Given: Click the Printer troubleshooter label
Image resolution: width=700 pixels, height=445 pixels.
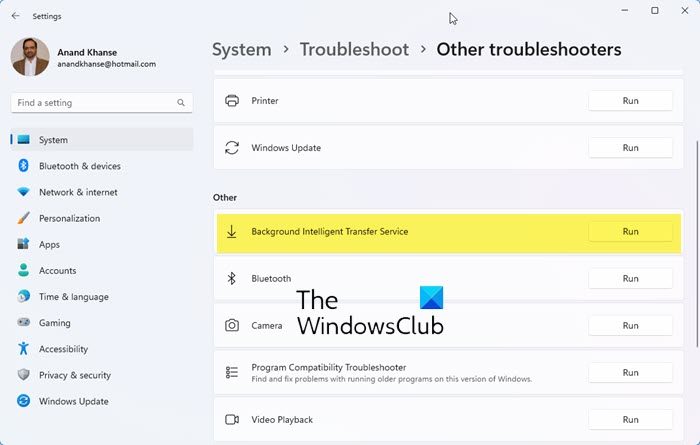Looking at the screenshot, I should coord(265,101).
